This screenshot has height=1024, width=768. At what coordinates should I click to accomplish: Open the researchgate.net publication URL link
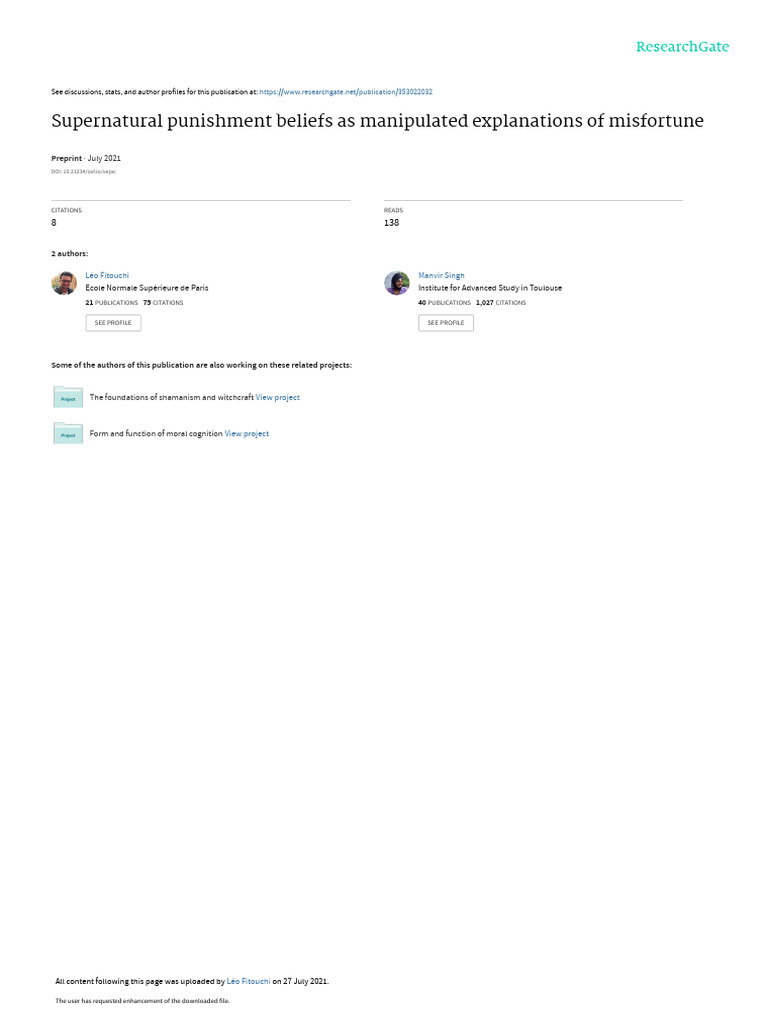click(345, 92)
